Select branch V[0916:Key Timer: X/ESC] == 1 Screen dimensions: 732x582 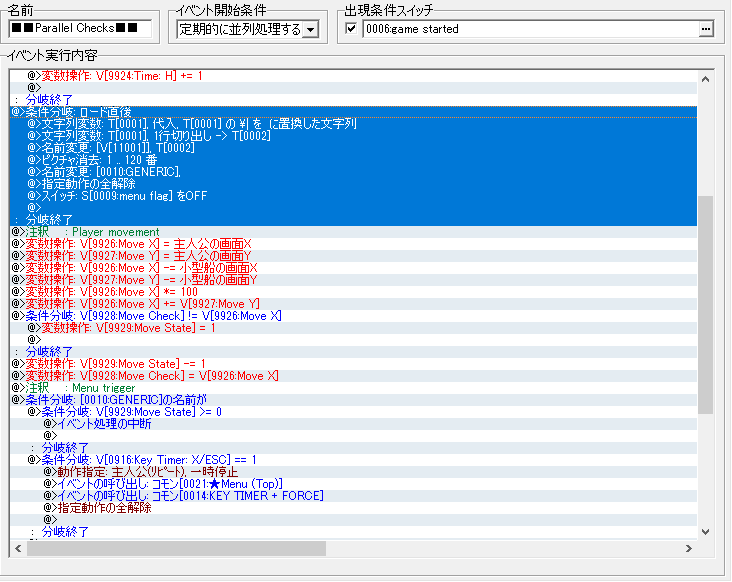click(x=353, y=460)
